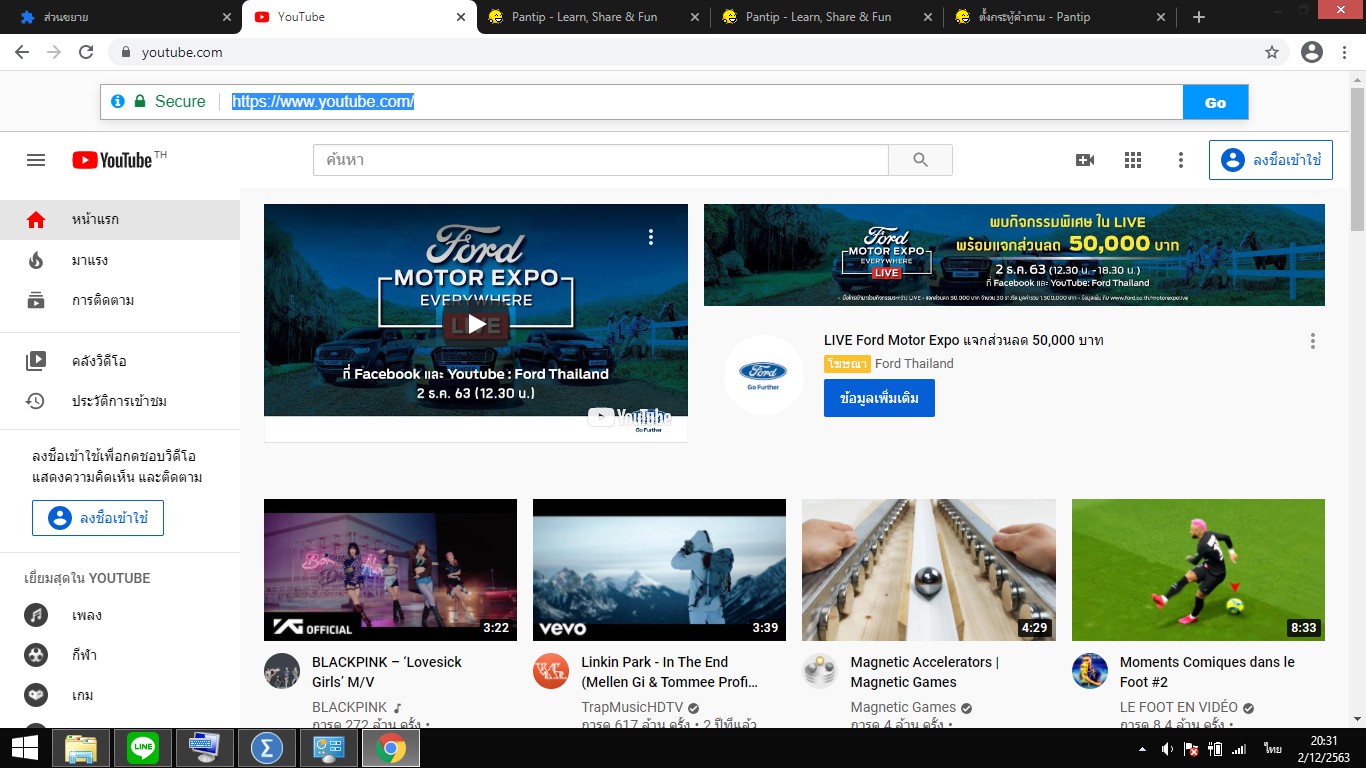Select หน้าแรก in sidebar
1366x768 pixels.
click(120, 220)
